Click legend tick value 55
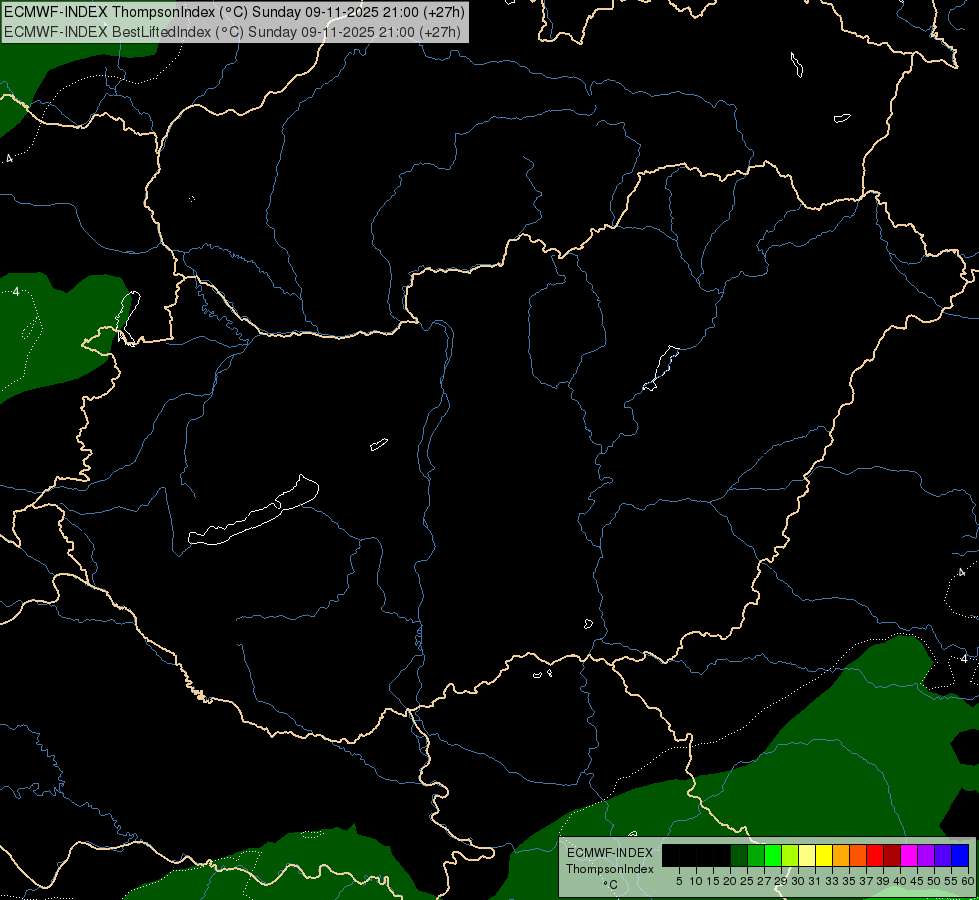Viewport: 979px width, 900px height. pyautogui.click(x=952, y=881)
